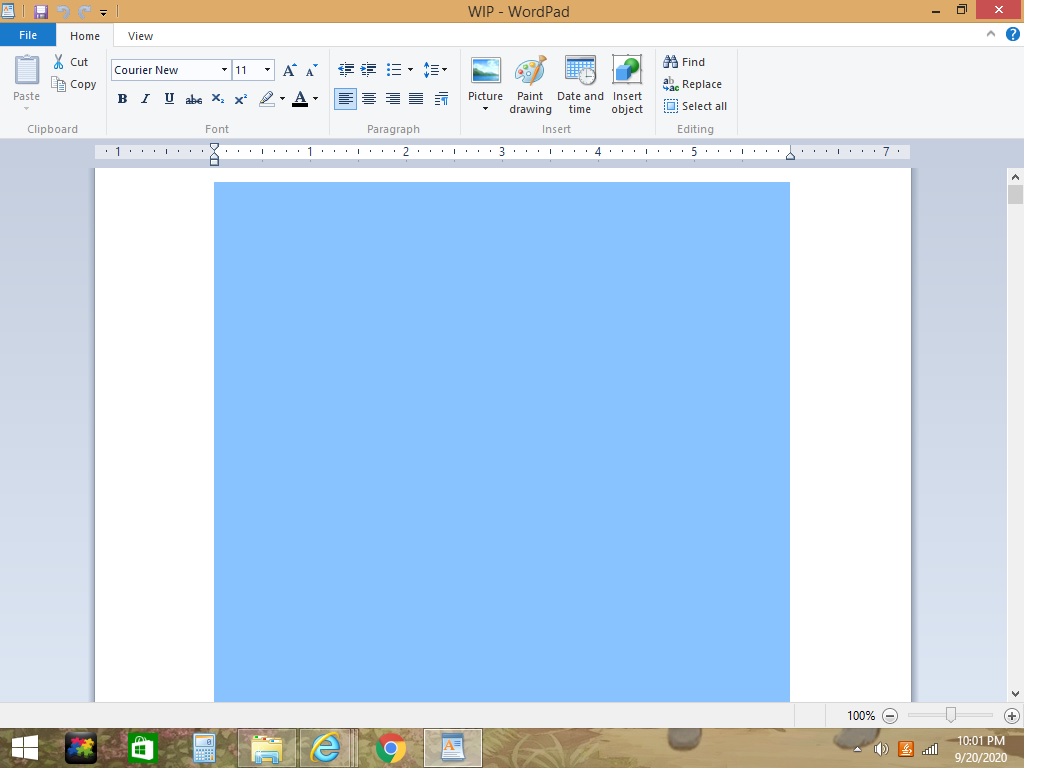The width and height of the screenshot is (1043, 782).
Task: Expand Picture options dropdown arrow
Action: coord(486,110)
